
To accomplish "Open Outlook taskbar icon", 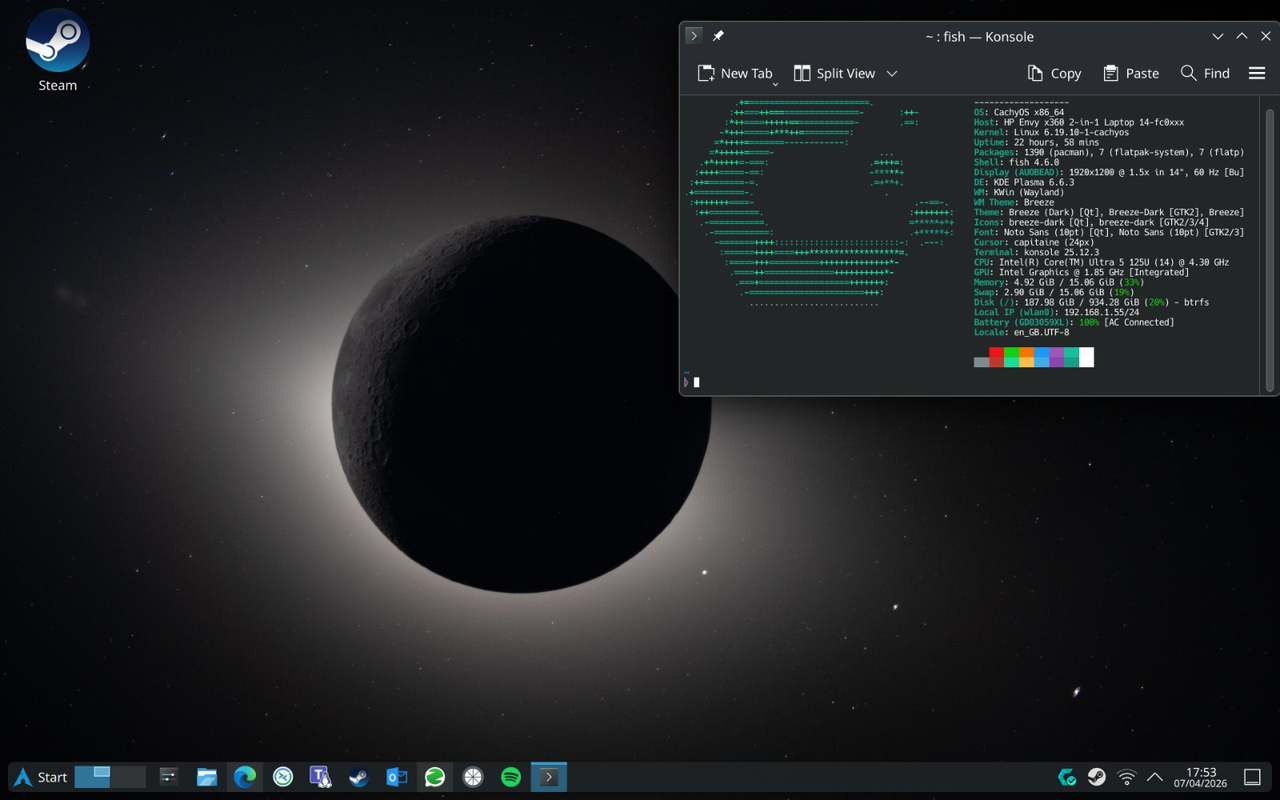I will click(x=397, y=777).
